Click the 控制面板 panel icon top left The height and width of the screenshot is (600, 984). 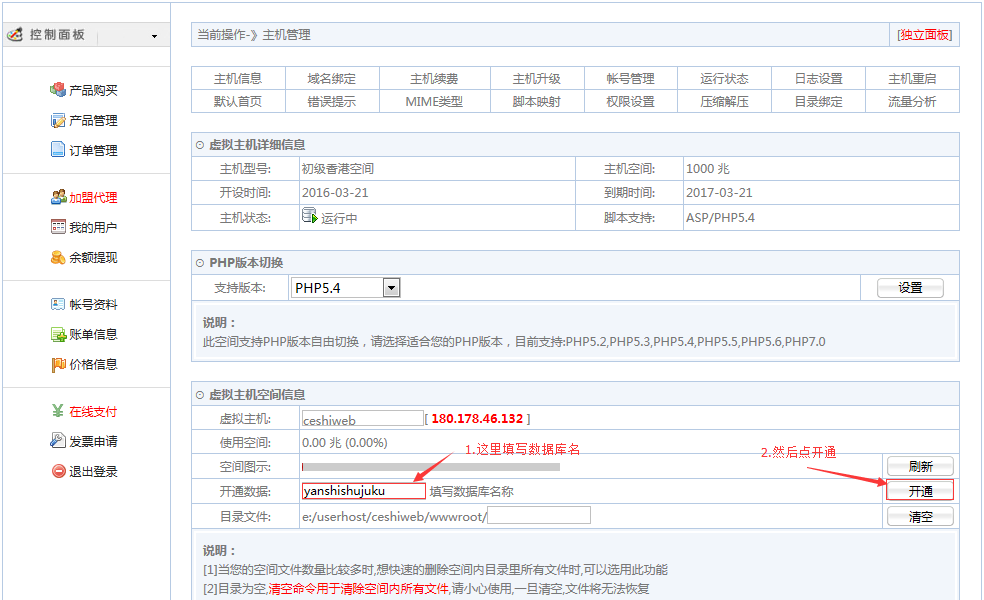click(x=16, y=33)
